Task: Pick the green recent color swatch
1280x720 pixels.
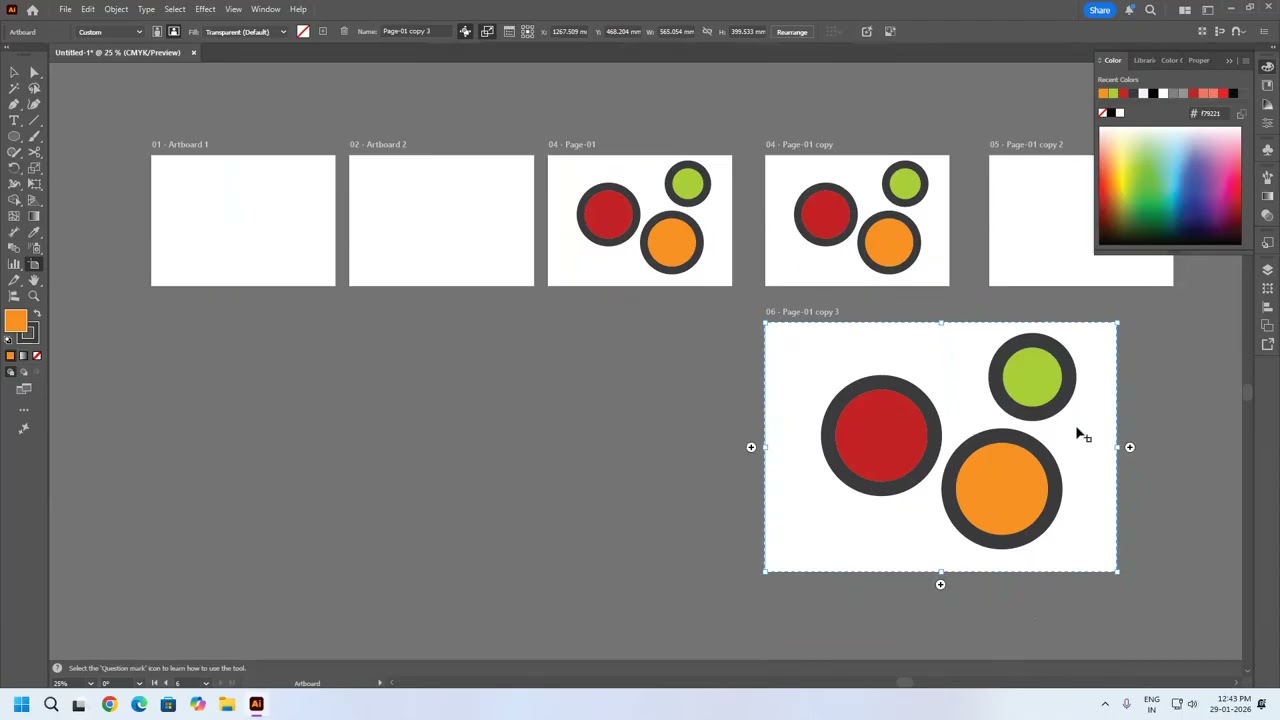Action: coord(1113,94)
